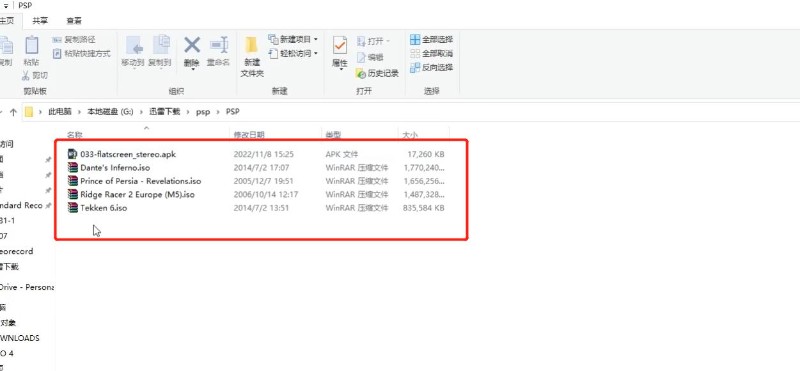Click size 17,260 KB
Viewport: 800px width, 371px height.
pyautogui.click(x=426, y=154)
